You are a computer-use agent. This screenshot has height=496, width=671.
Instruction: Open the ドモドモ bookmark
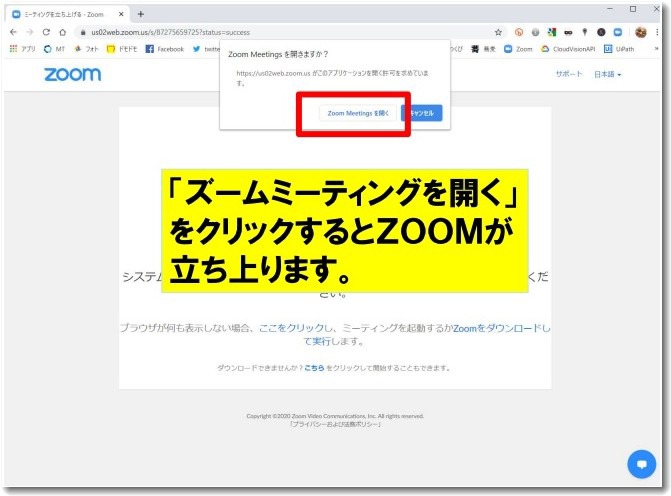122,49
